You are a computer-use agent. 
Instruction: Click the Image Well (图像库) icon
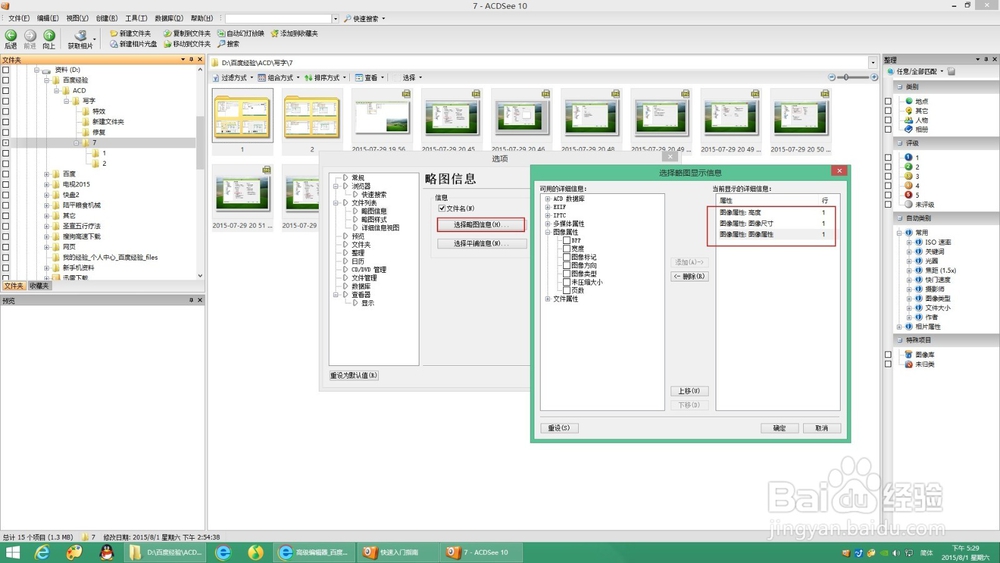click(x=909, y=355)
